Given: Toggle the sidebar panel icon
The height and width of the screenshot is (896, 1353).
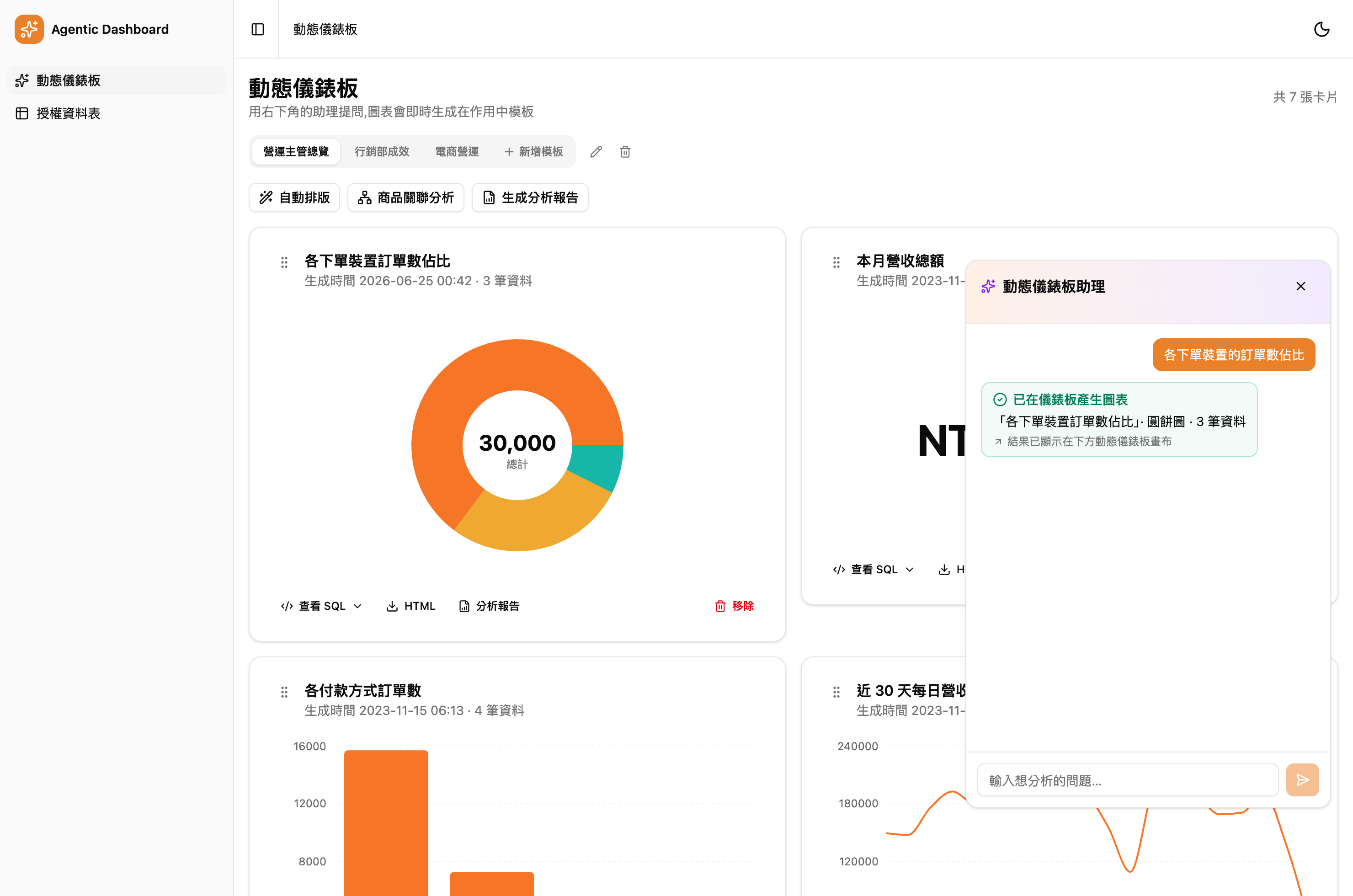Looking at the screenshot, I should point(258,29).
